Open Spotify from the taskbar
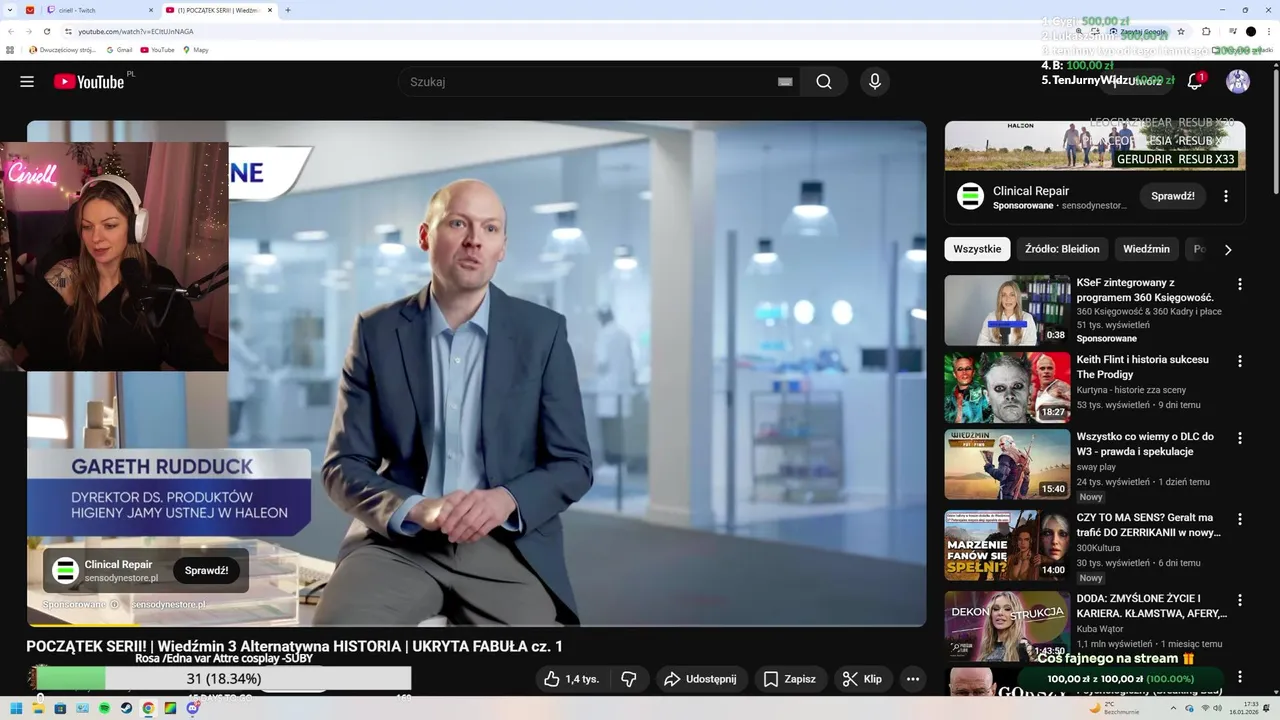The height and width of the screenshot is (720, 1280). click(104, 708)
